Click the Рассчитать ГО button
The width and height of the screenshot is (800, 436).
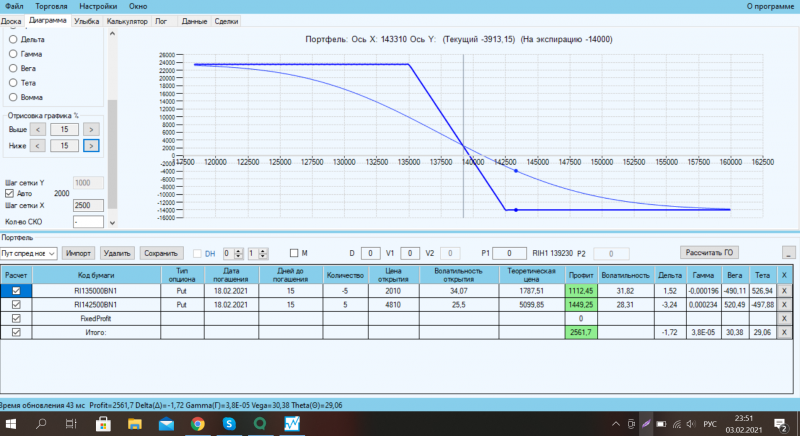pyautogui.click(x=709, y=252)
